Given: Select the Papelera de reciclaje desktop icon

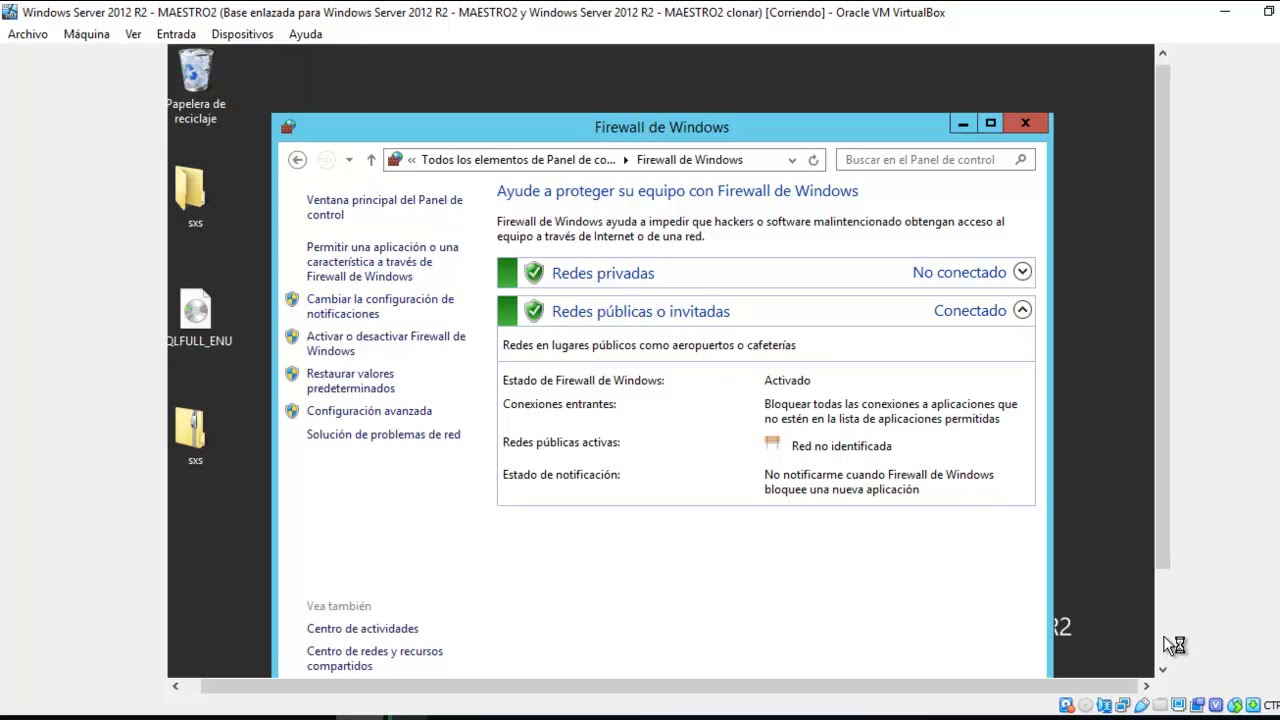Looking at the screenshot, I should coord(195,85).
